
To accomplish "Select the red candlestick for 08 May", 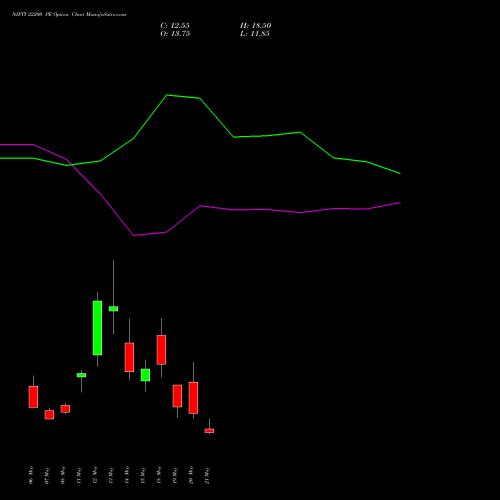I will [65, 409].
